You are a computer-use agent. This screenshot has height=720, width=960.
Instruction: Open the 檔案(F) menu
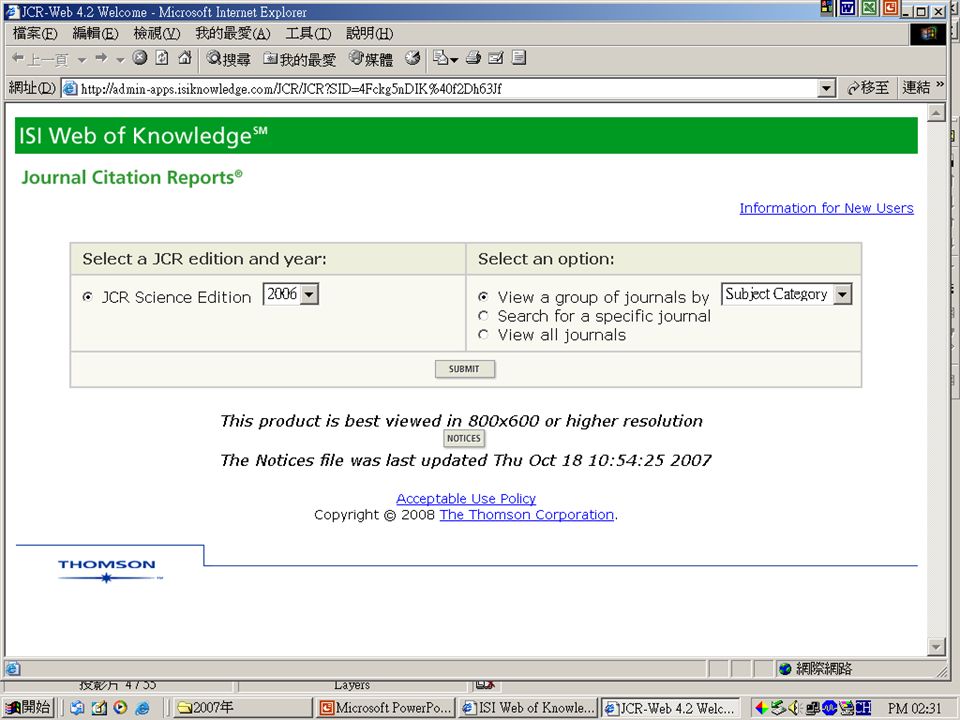35,33
